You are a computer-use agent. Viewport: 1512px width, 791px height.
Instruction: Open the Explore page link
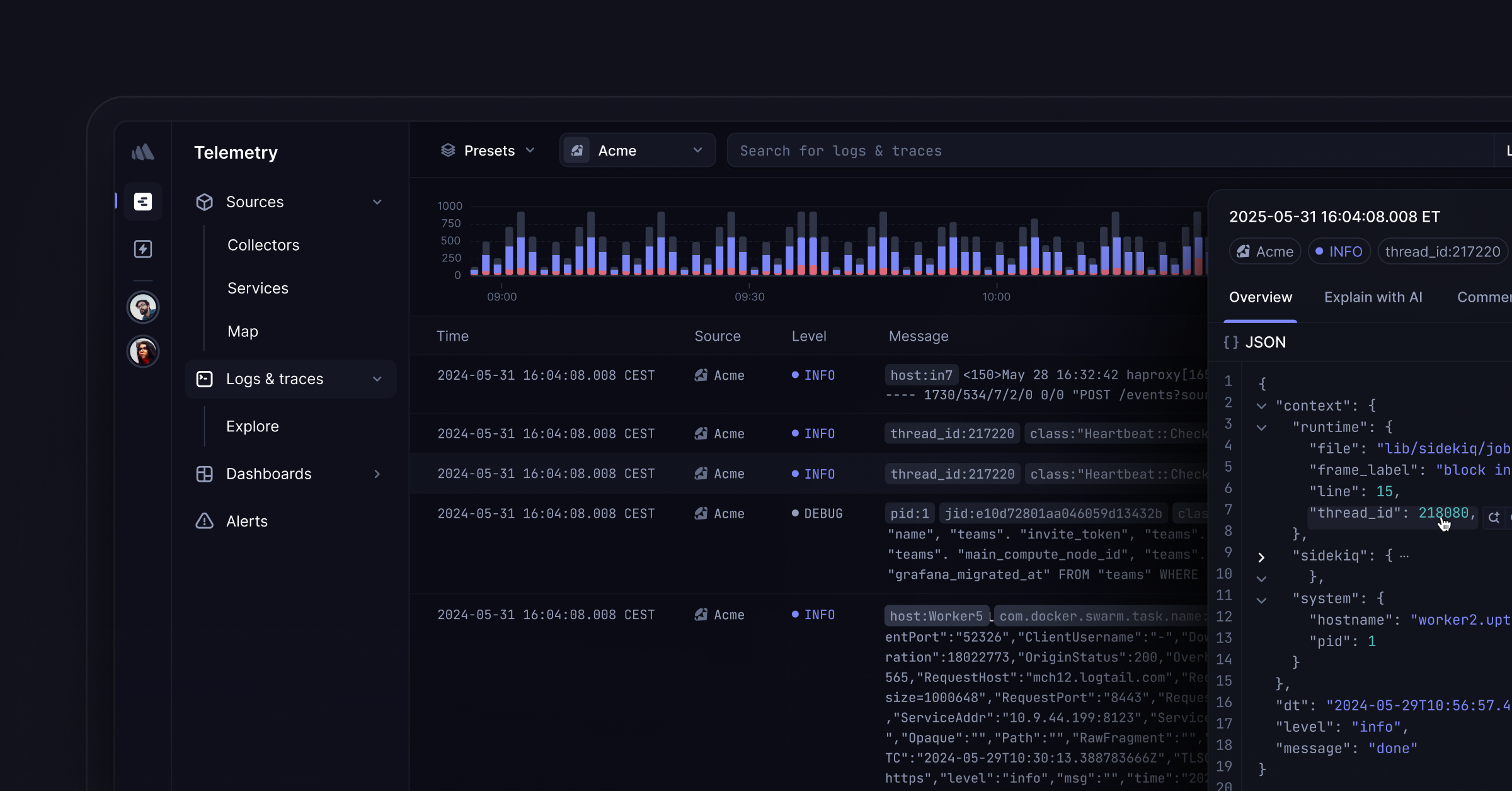[x=252, y=426]
